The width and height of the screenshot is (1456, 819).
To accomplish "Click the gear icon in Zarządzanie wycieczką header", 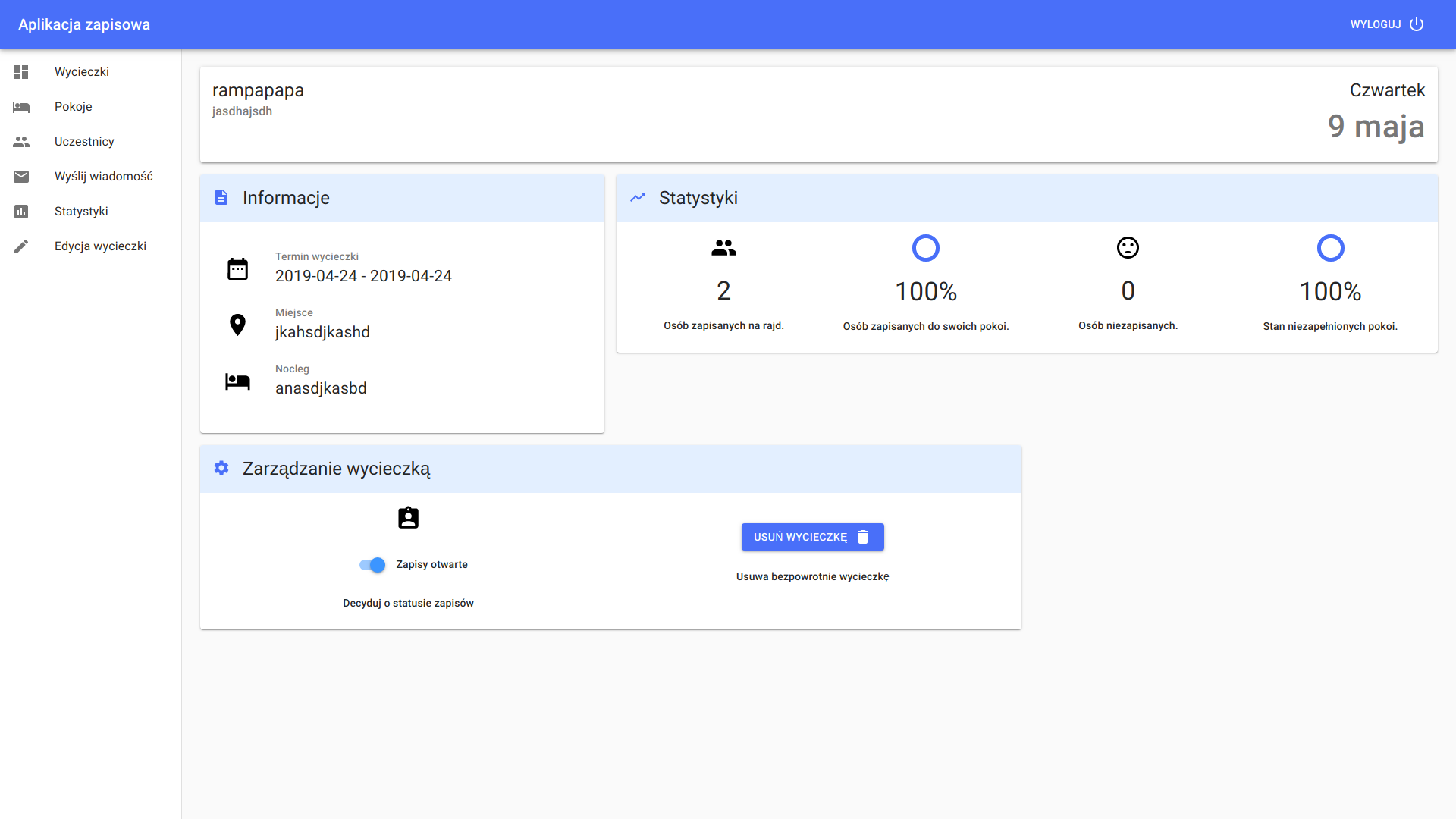I will (x=221, y=468).
